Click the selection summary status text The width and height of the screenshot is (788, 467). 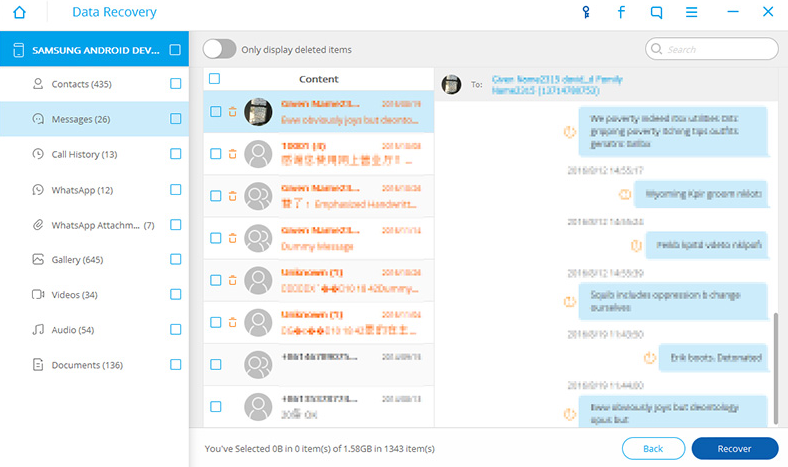coord(320,448)
